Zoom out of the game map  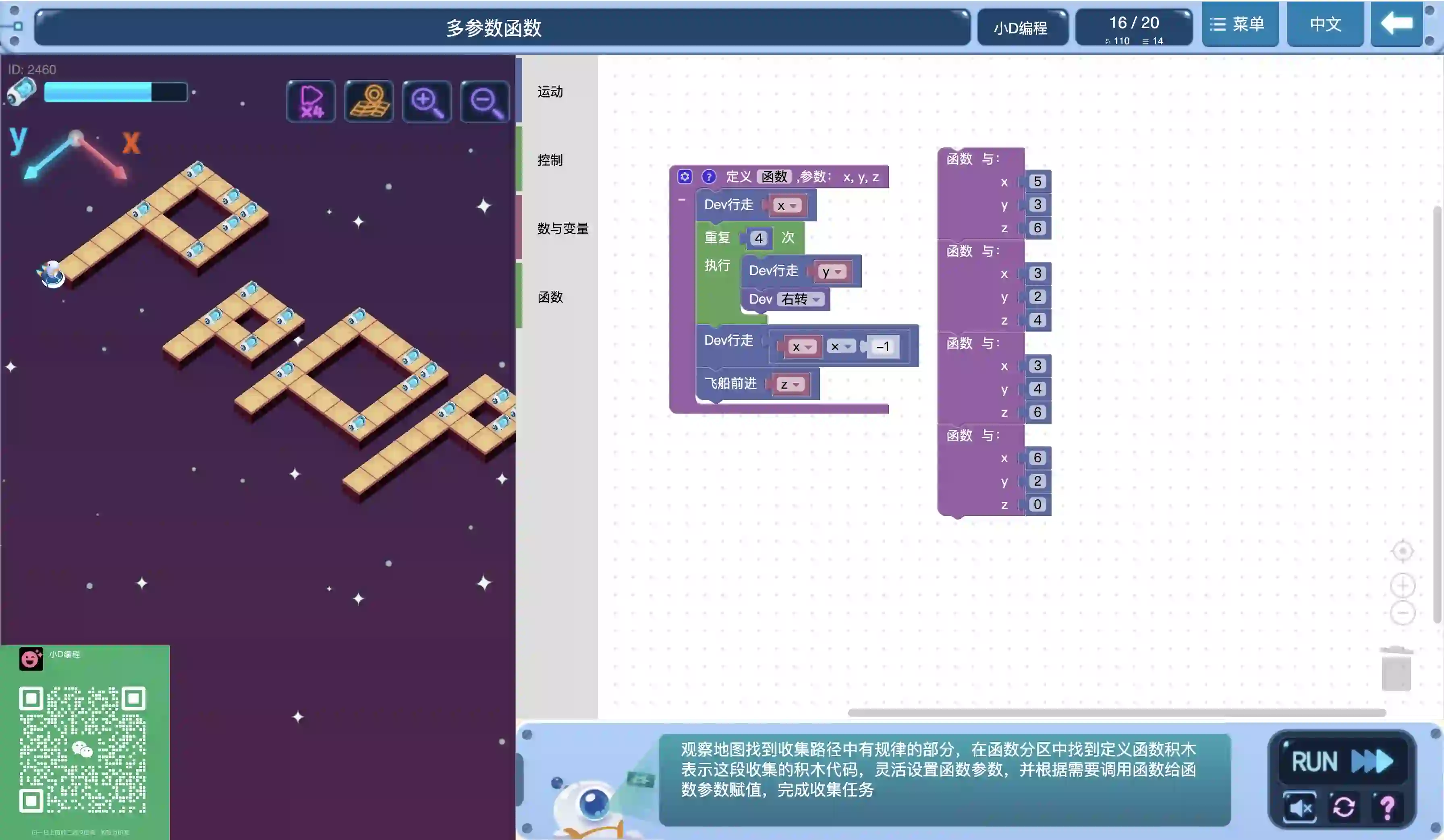485,101
